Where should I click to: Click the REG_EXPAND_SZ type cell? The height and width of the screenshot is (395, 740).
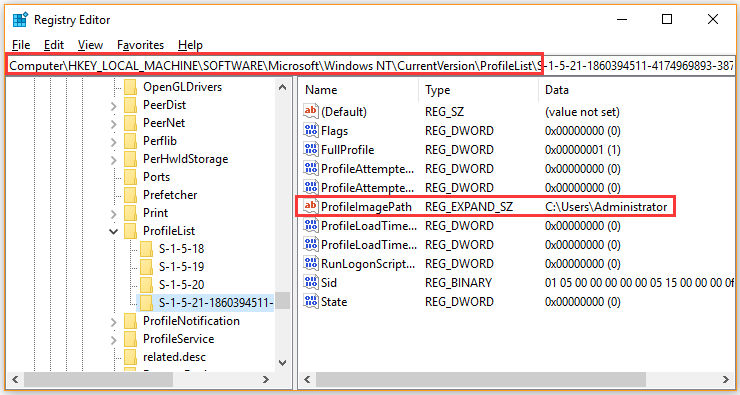click(x=469, y=207)
